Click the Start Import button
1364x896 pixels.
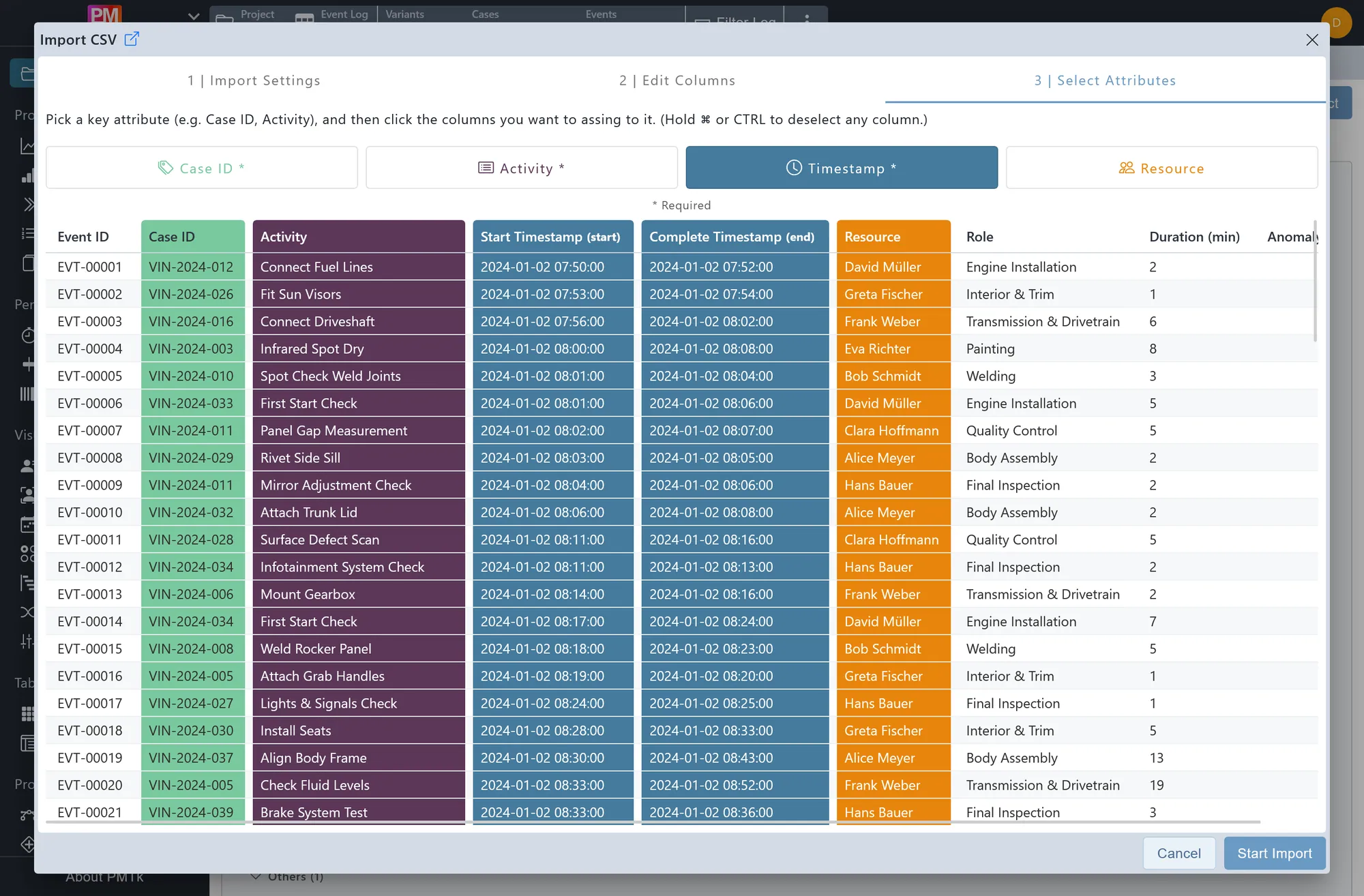(1275, 853)
